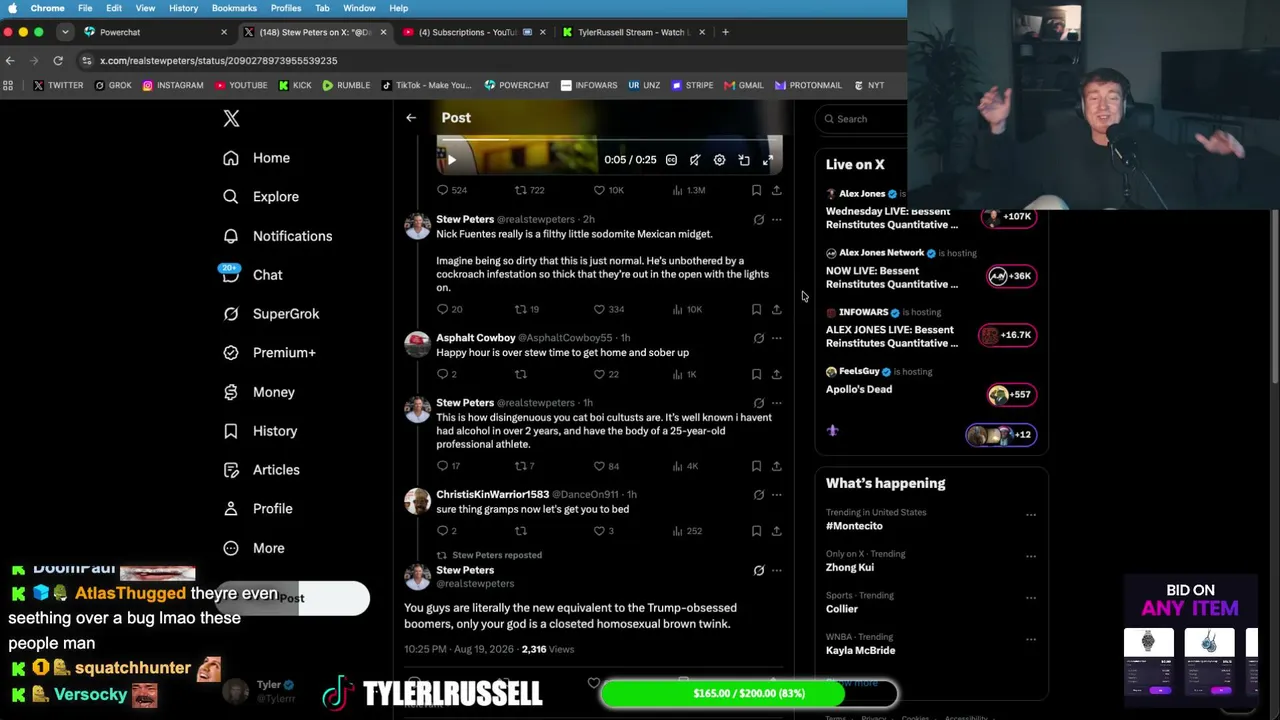The image size is (1280, 720).
Task: Bookmark Asphalt Cowboy's post
Action: pyautogui.click(x=756, y=375)
